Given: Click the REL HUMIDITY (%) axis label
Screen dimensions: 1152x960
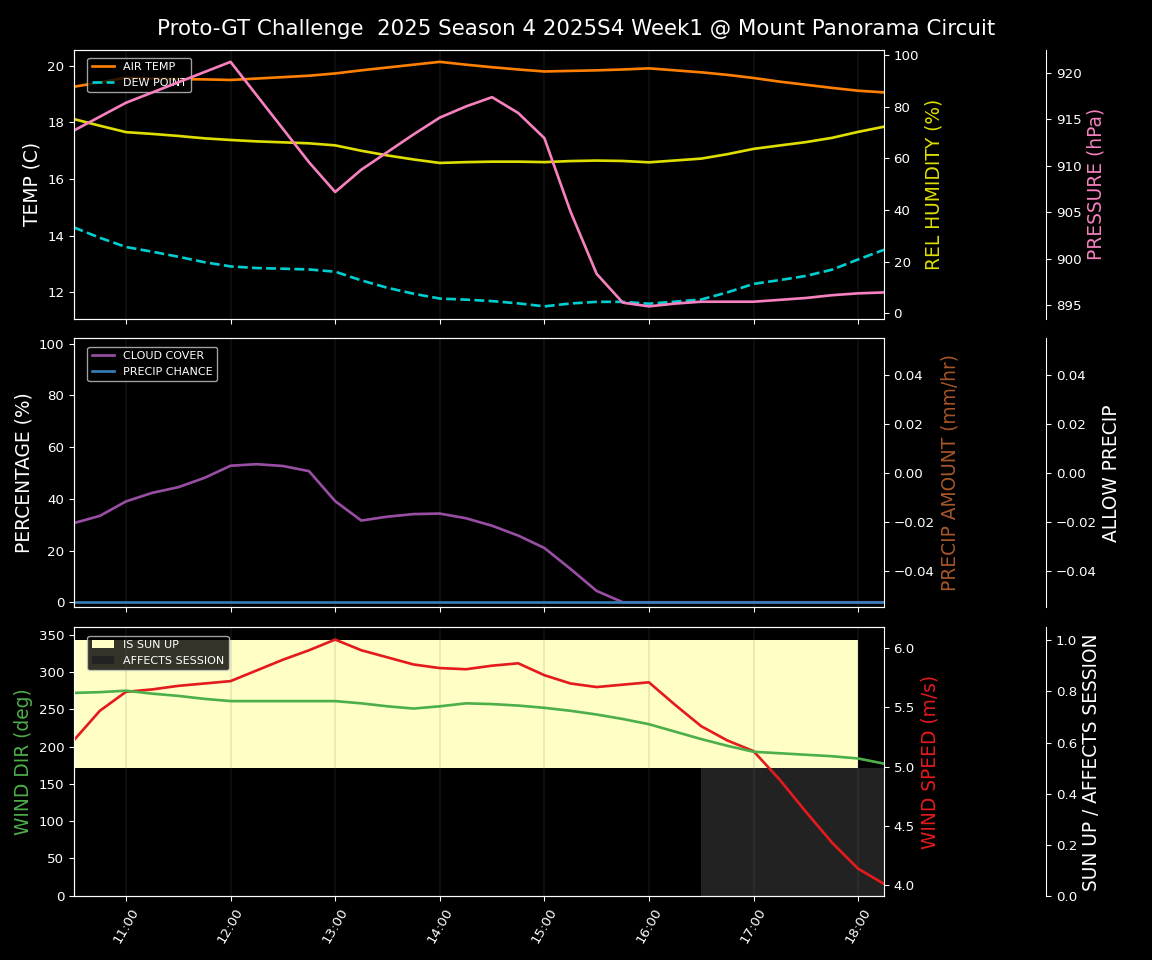Looking at the screenshot, I should pos(933,184).
